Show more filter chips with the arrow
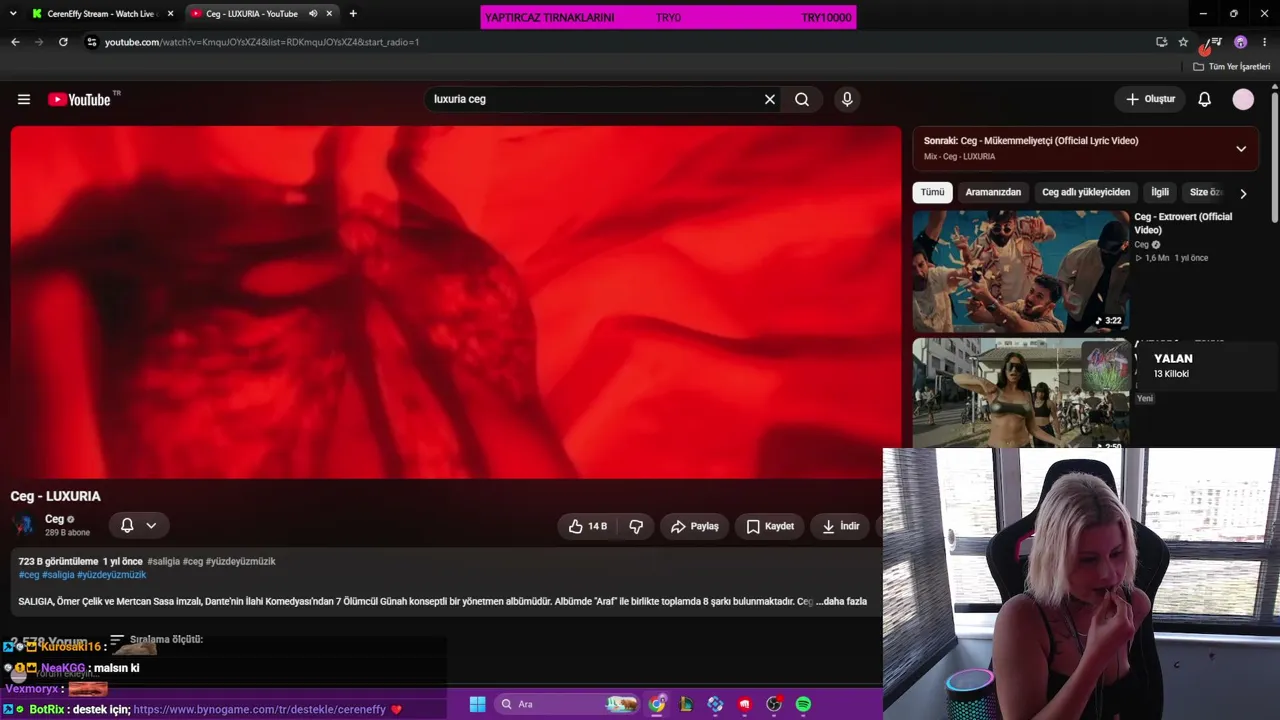This screenshot has width=1280, height=720. [1243, 193]
